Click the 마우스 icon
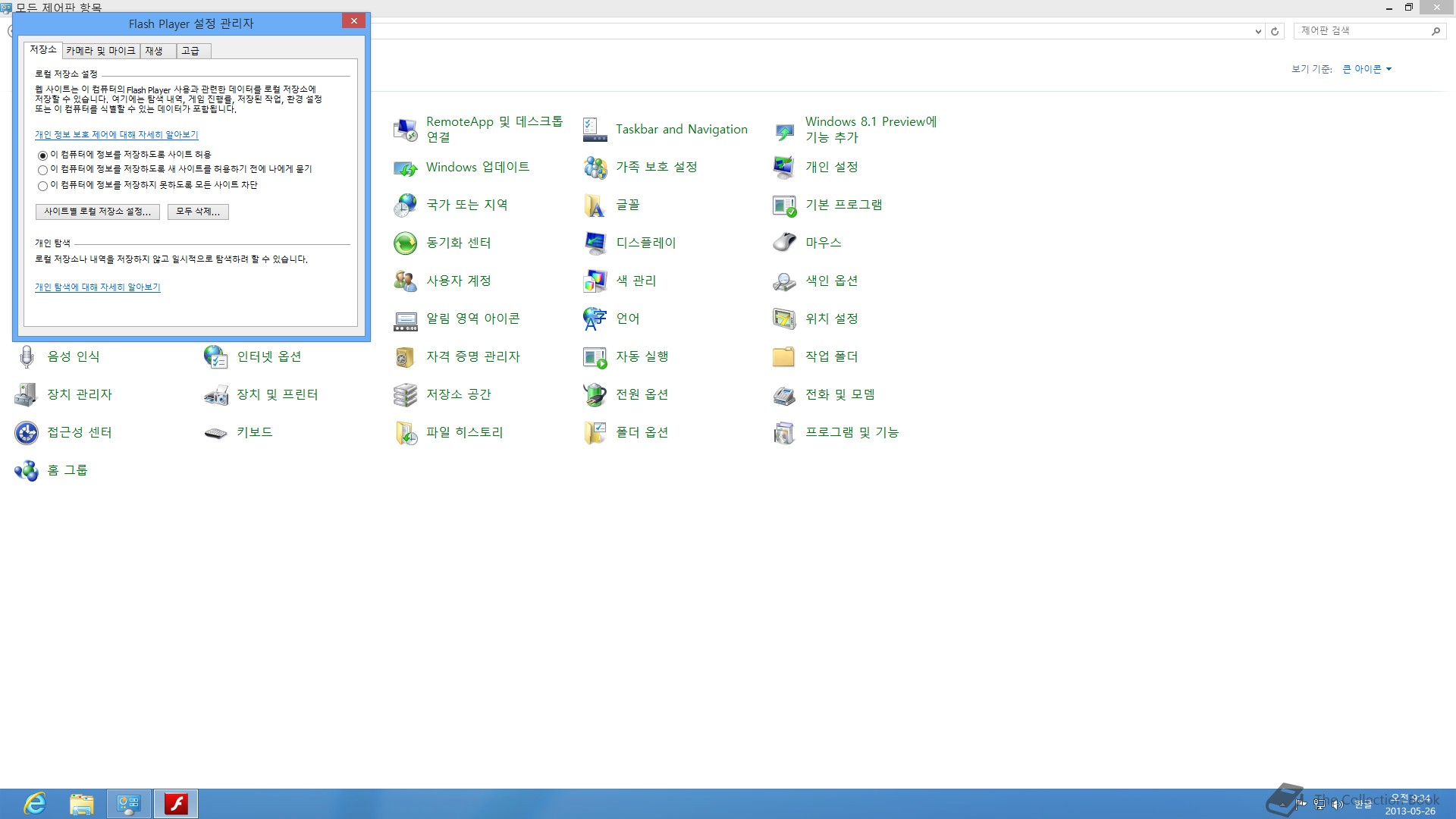This screenshot has width=1456, height=819. 785,243
